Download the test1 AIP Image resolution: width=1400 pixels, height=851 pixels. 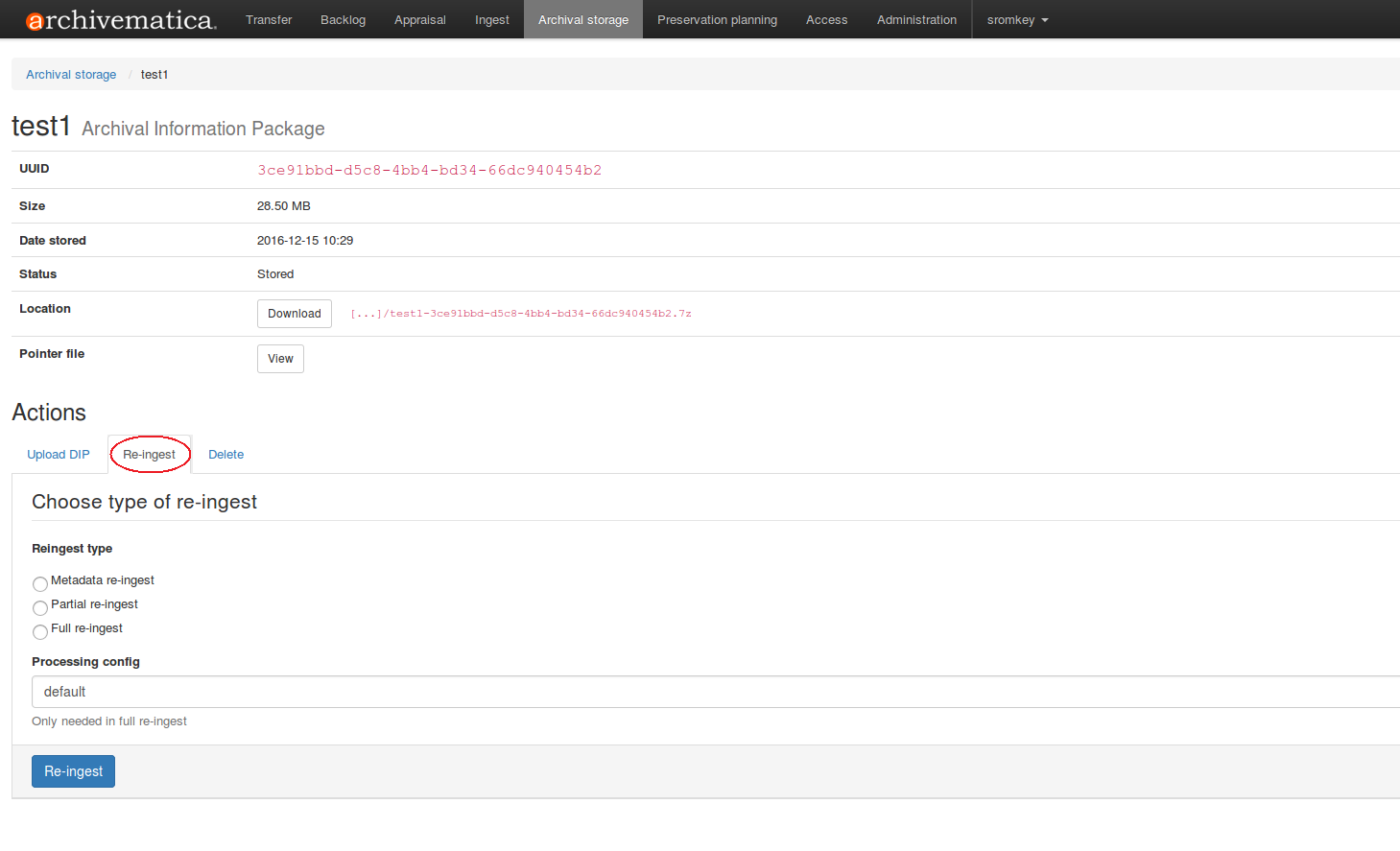[294, 314]
